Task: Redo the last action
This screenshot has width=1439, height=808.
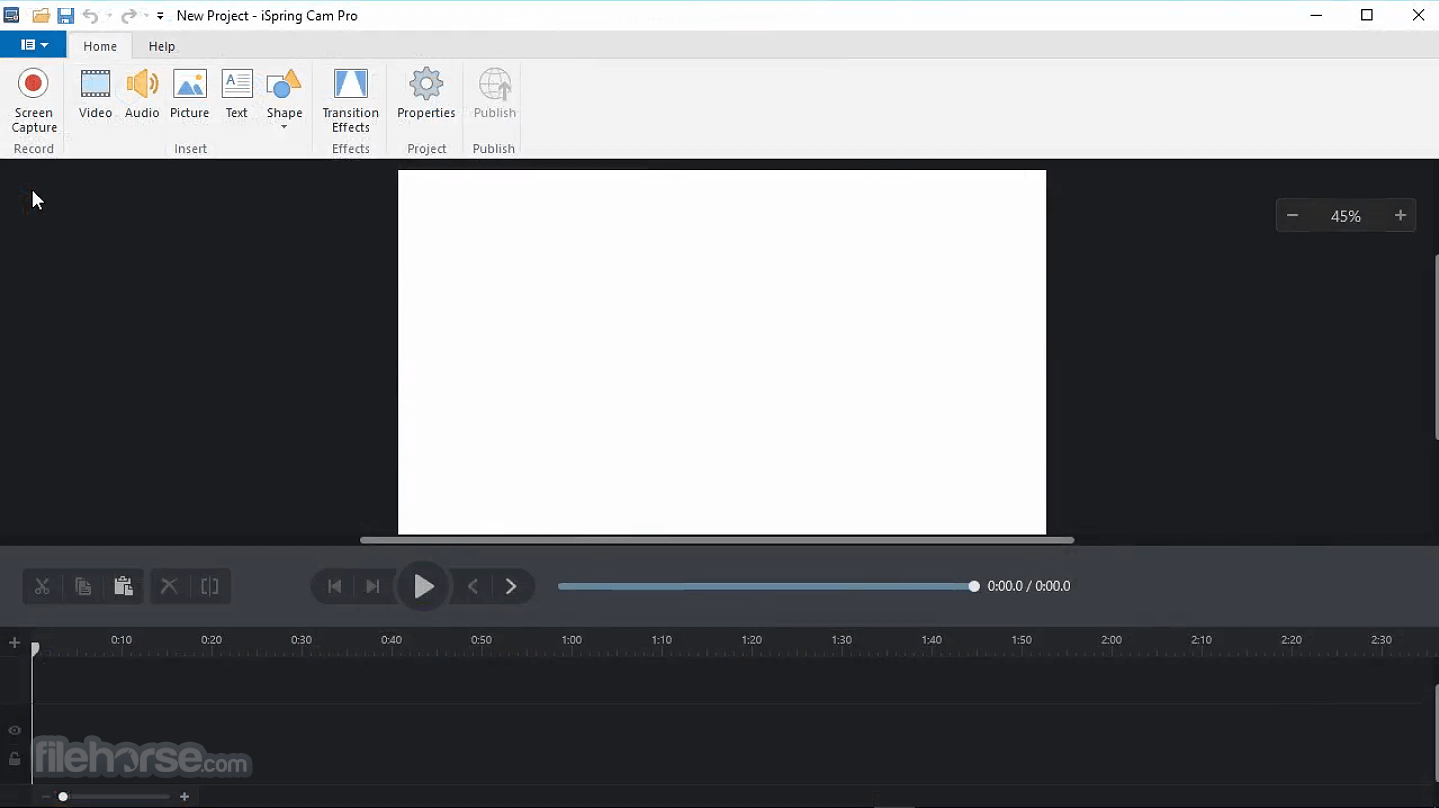Action: tap(128, 16)
